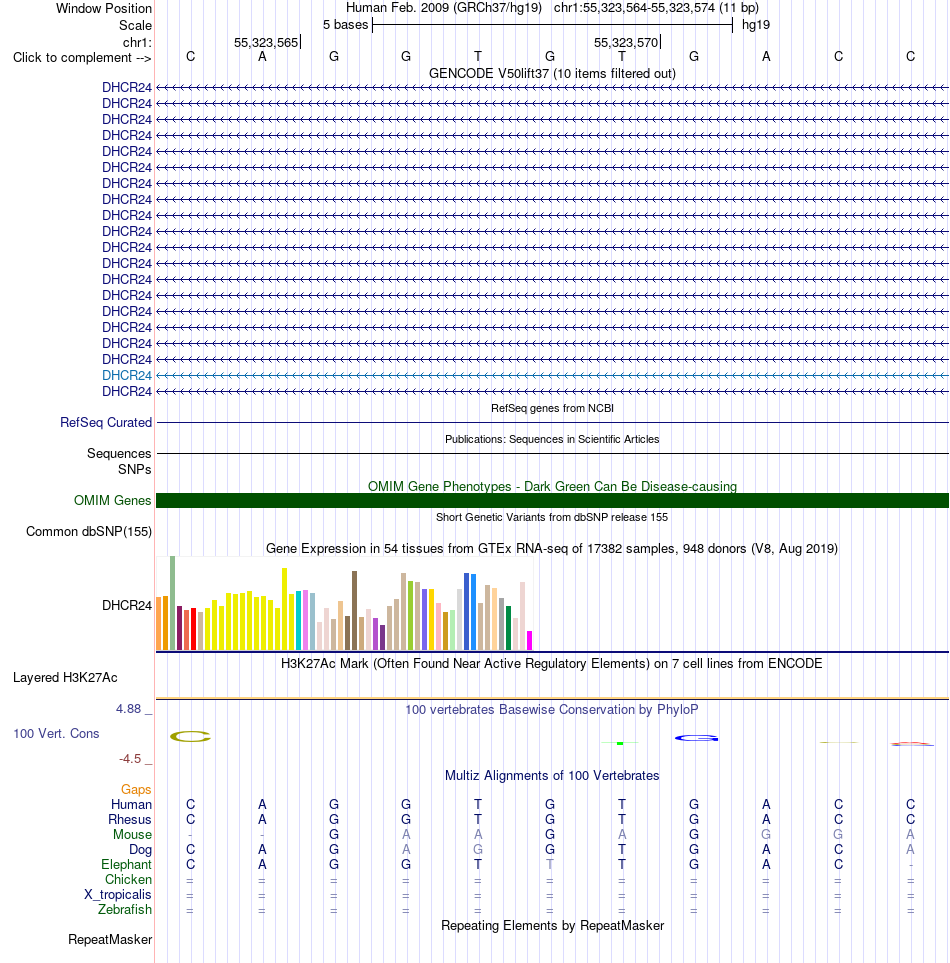
Task: Select the X_tropicalis species row label
Action: (117, 895)
